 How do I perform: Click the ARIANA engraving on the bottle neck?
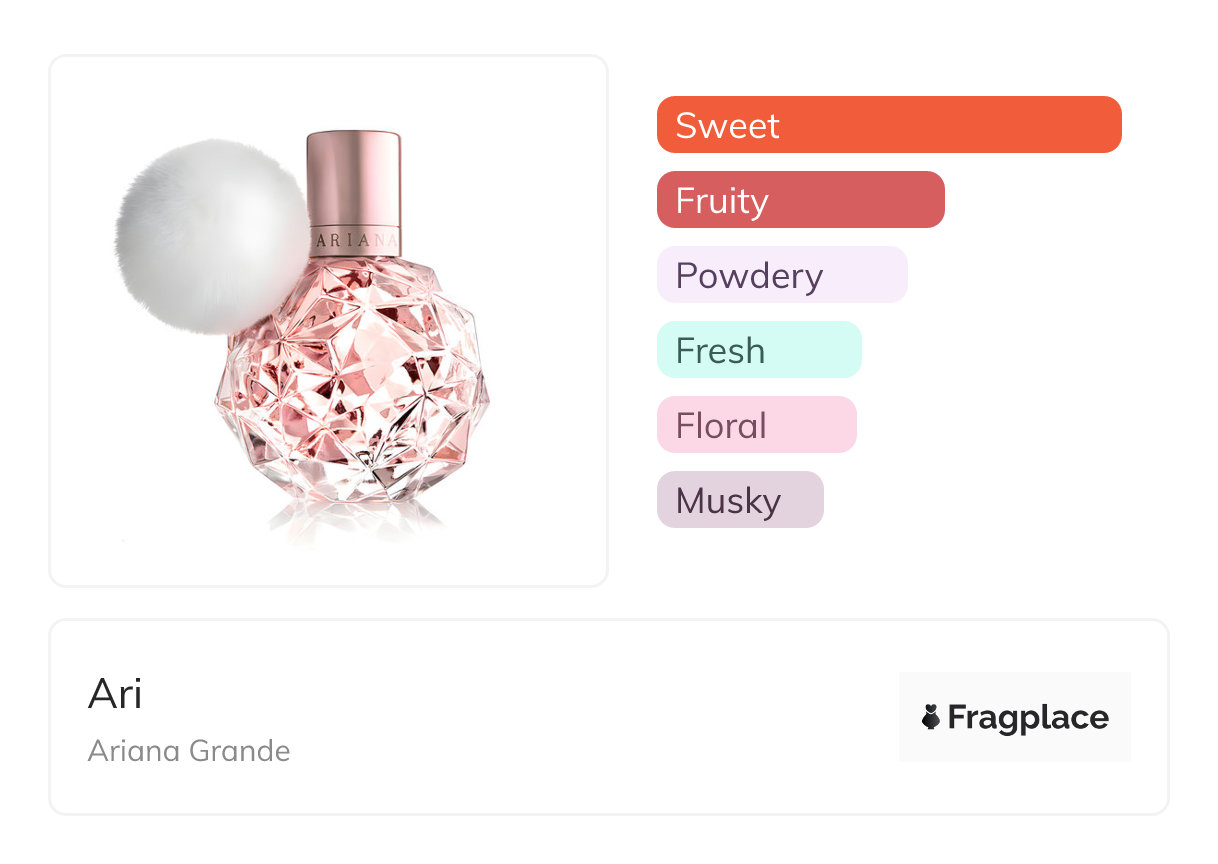(355, 241)
